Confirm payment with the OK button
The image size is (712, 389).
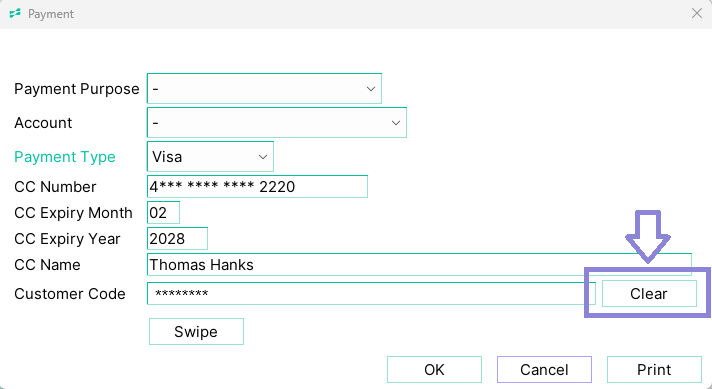[x=434, y=369]
